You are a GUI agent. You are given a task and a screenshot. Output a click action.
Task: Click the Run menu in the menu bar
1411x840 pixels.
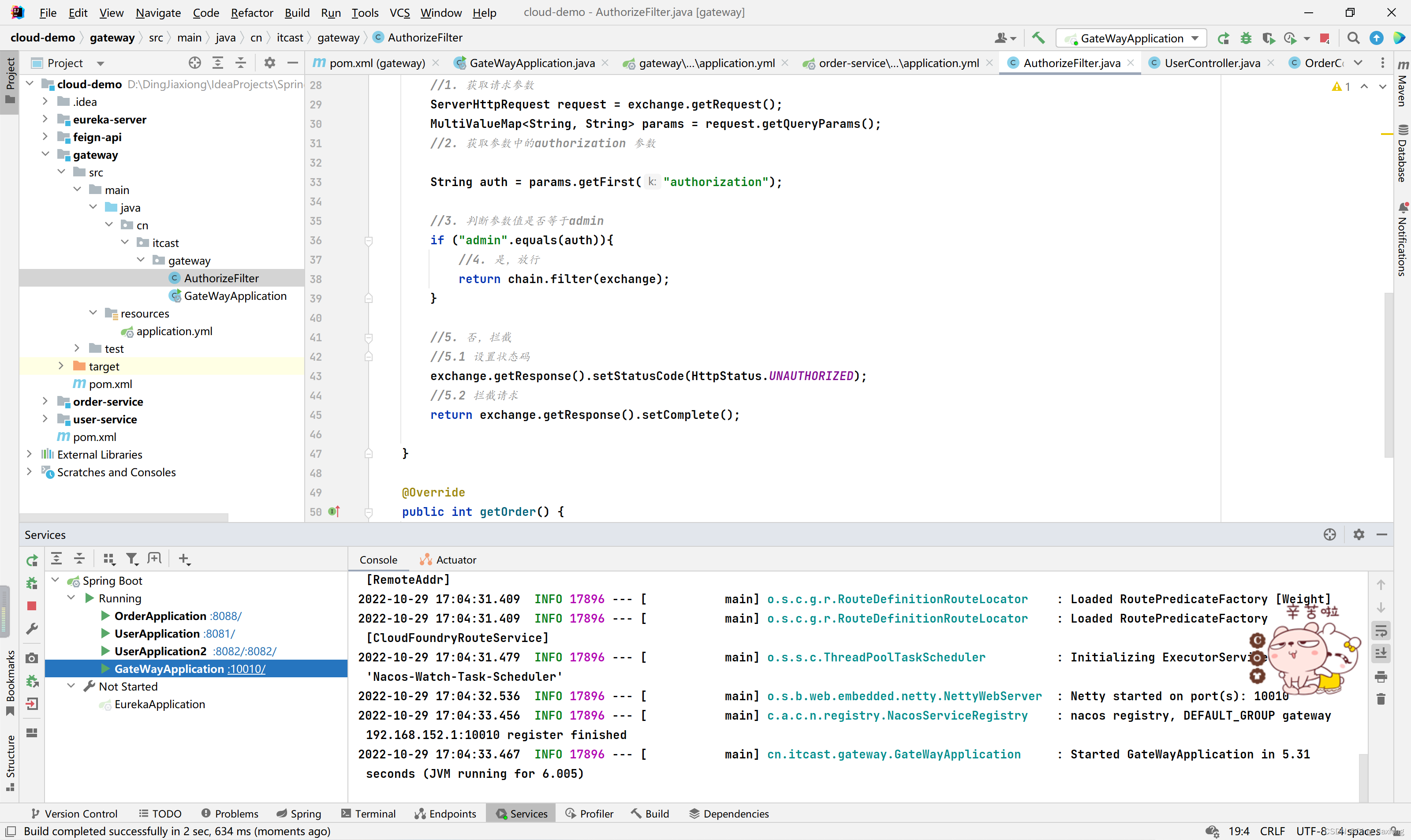[x=329, y=11]
